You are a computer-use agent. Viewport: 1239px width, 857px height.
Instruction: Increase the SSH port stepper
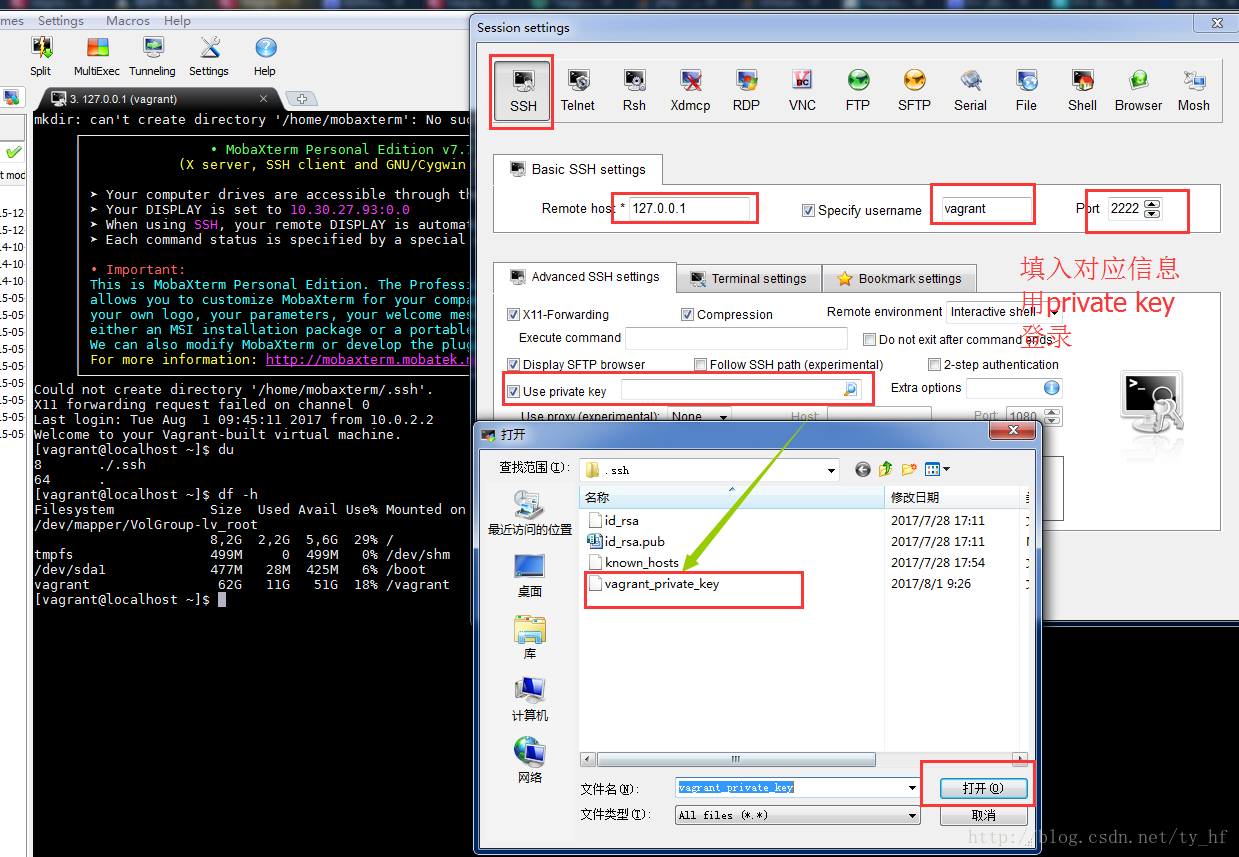tap(1152, 204)
